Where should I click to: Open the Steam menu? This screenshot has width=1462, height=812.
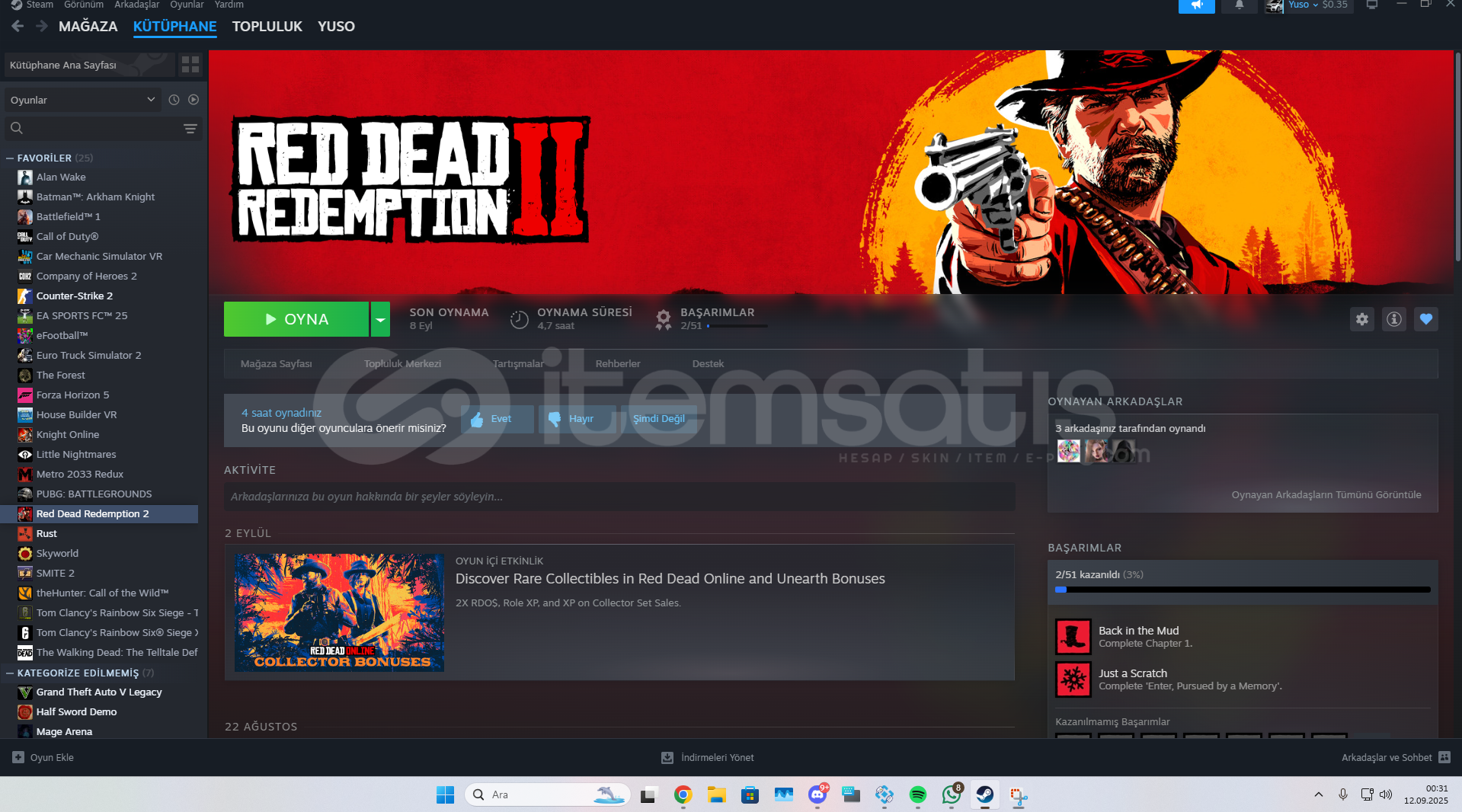coord(40,5)
